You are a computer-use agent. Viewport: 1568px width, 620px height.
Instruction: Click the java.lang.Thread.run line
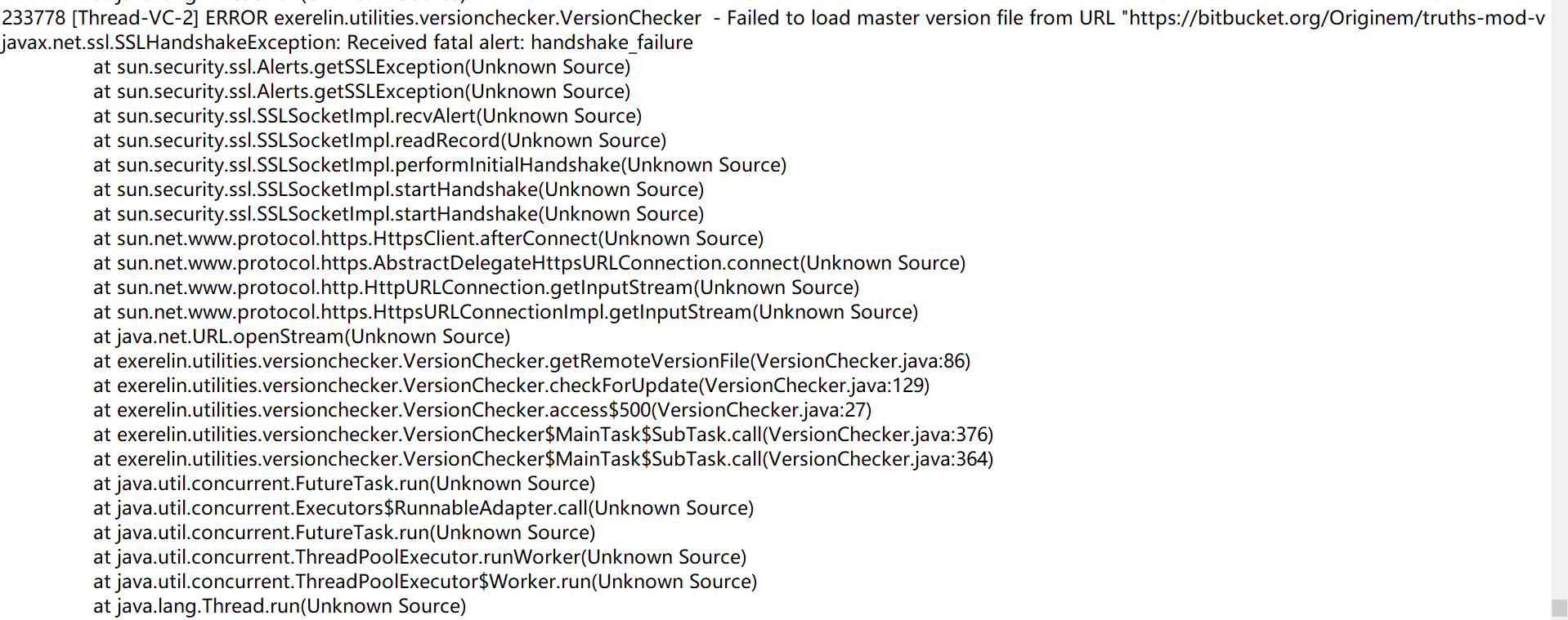point(279,606)
